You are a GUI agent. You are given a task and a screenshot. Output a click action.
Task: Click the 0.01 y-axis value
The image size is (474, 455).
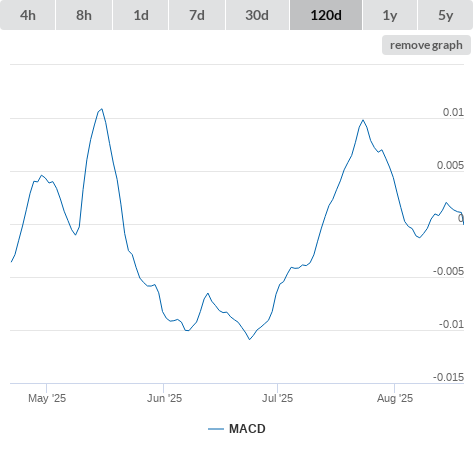[x=453, y=112]
